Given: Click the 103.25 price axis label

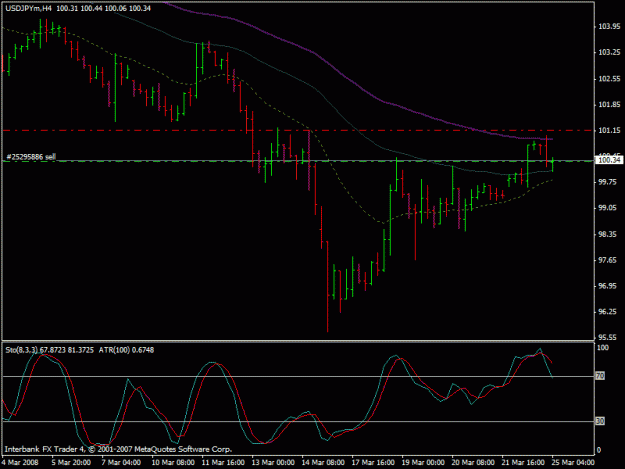Looking at the screenshot, I should 609,53.
